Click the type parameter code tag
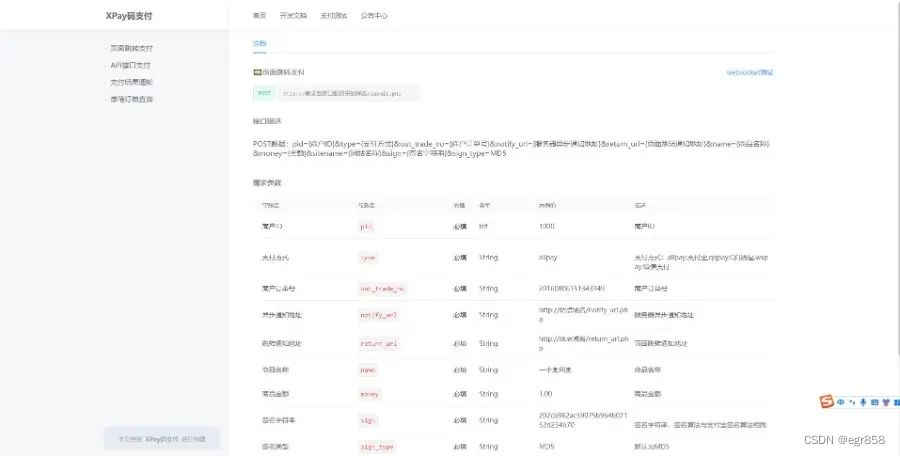This screenshot has width=900, height=456. pyautogui.click(x=368, y=258)
